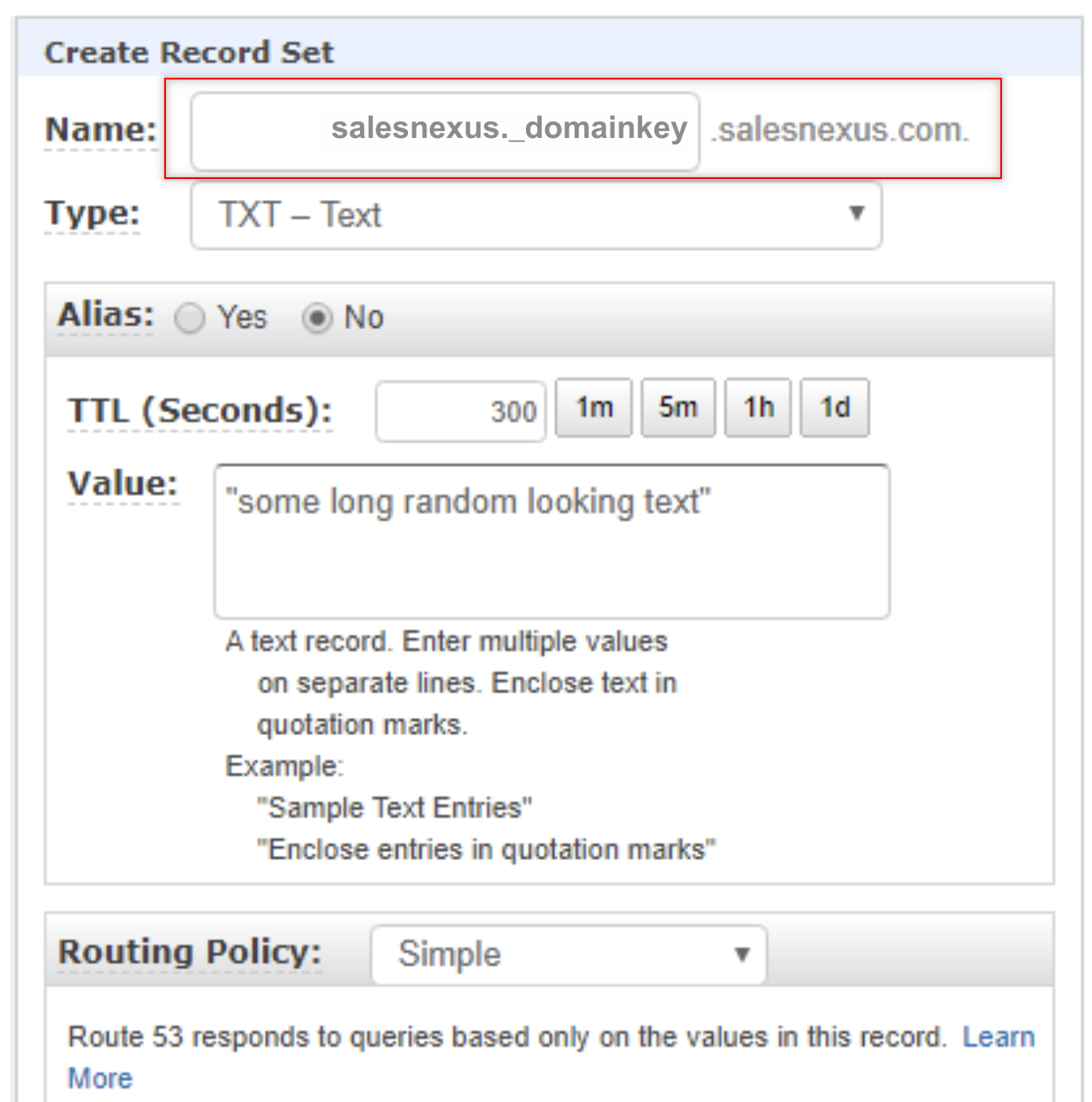Viewport: 1092px width, 1102px height.
Task: Set TTL to 1h
Action: [758, 408]
